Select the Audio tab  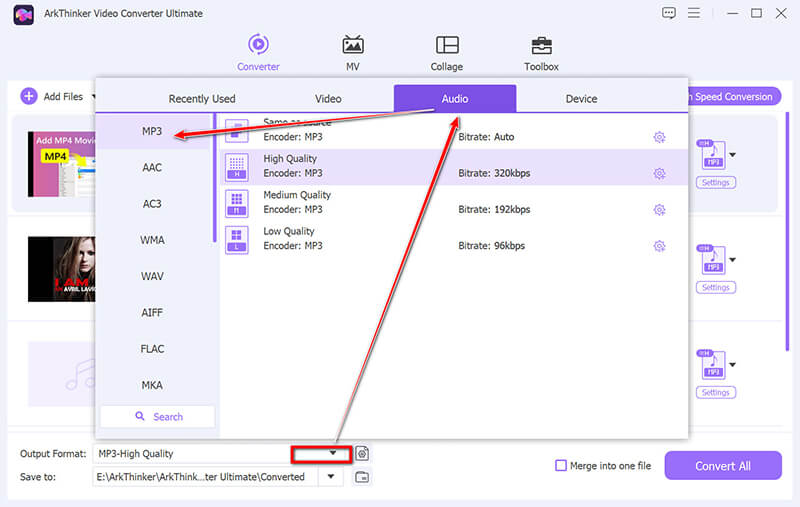click(455, 98)
